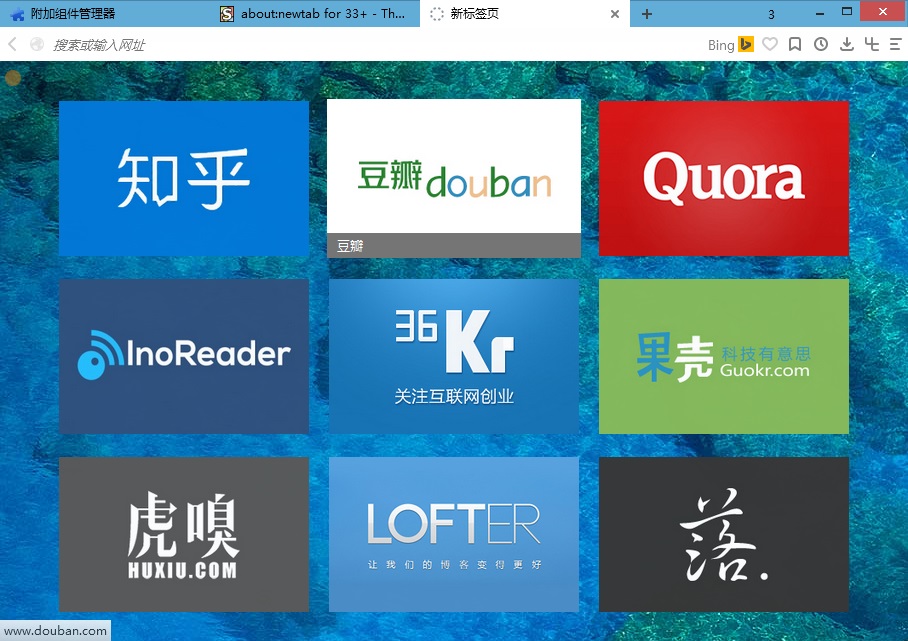Open the 知乎 tile

[184, 178]
